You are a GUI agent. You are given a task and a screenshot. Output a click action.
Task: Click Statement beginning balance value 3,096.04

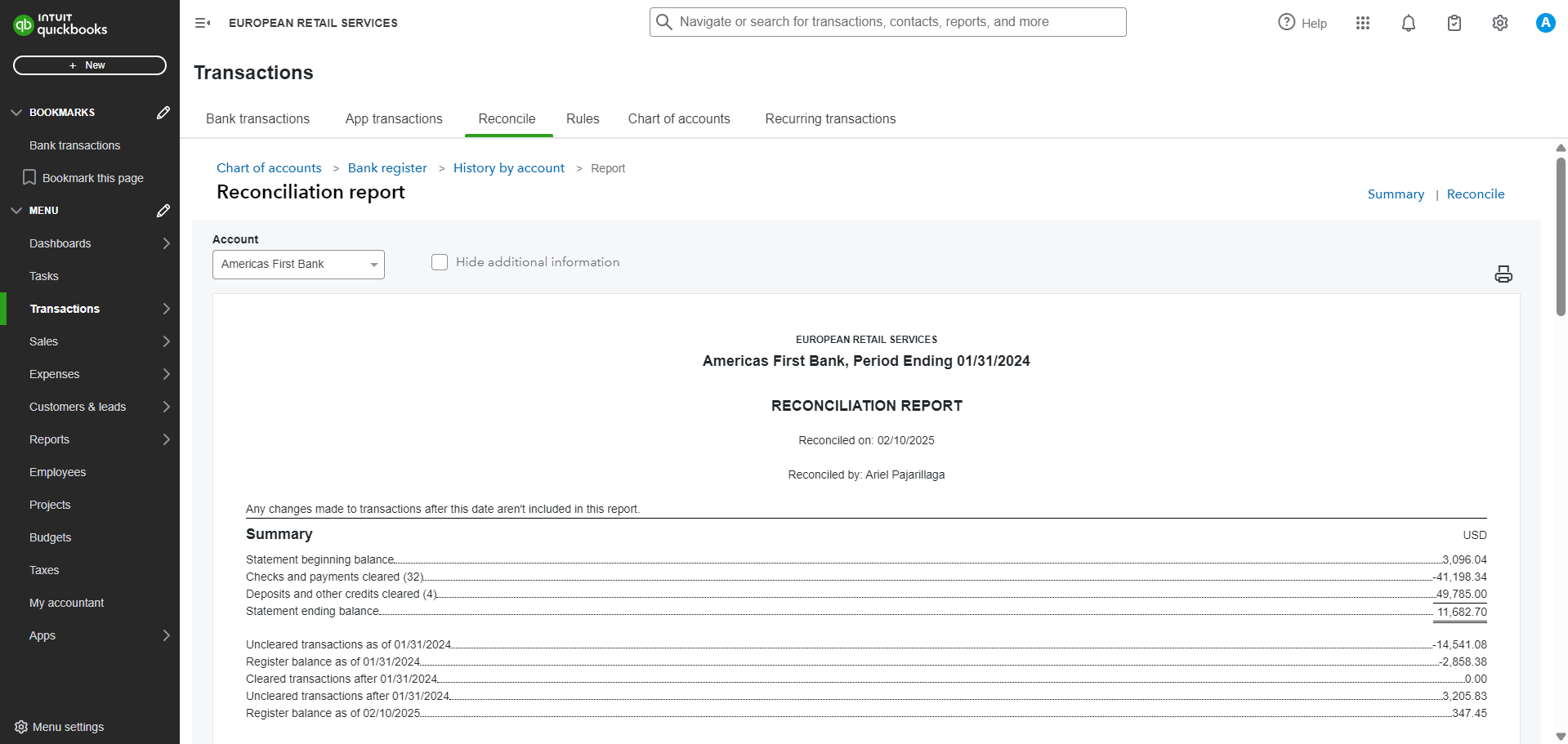click(x=1464, y=559)
